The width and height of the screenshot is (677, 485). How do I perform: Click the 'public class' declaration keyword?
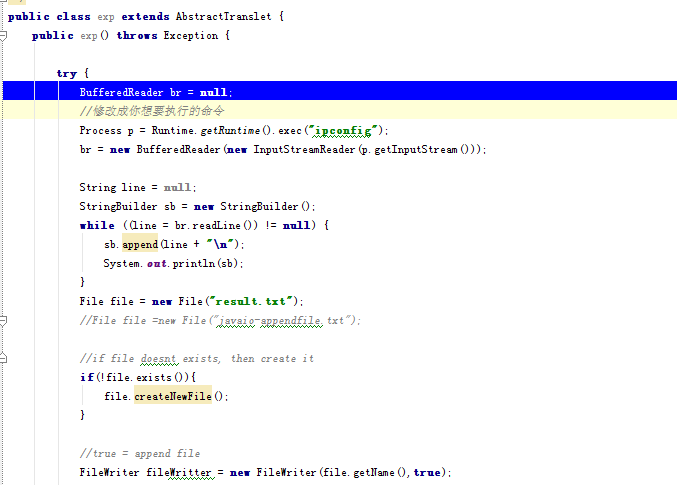(x=49, y=16)
